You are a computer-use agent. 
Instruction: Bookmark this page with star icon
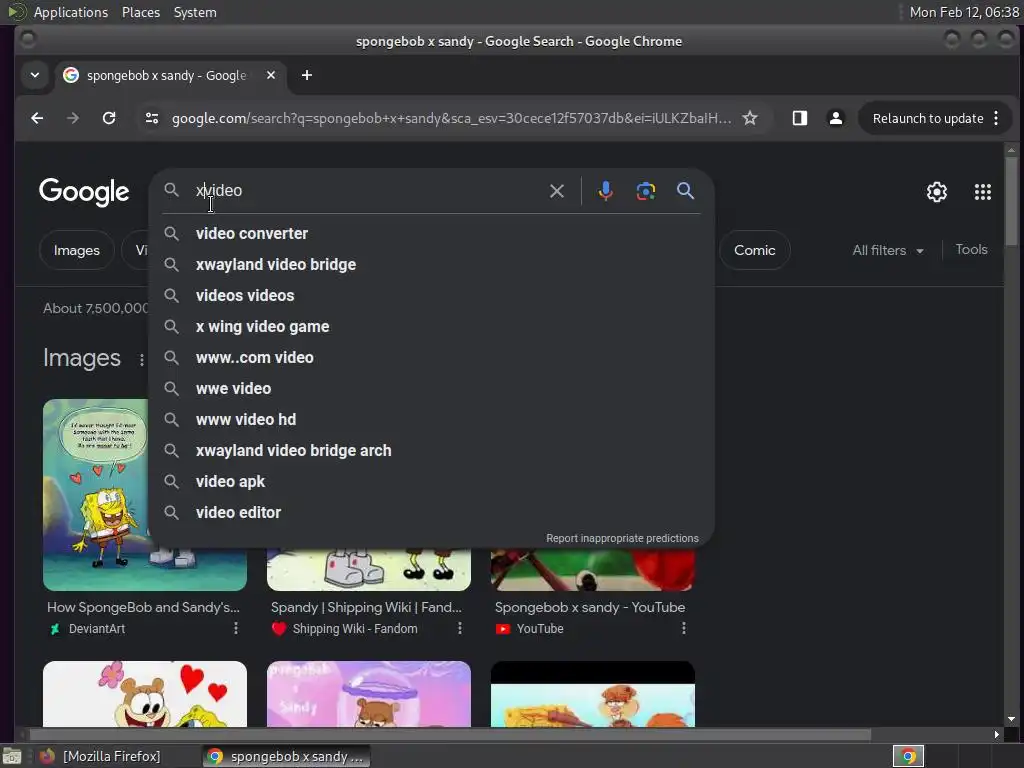point(750,118)
